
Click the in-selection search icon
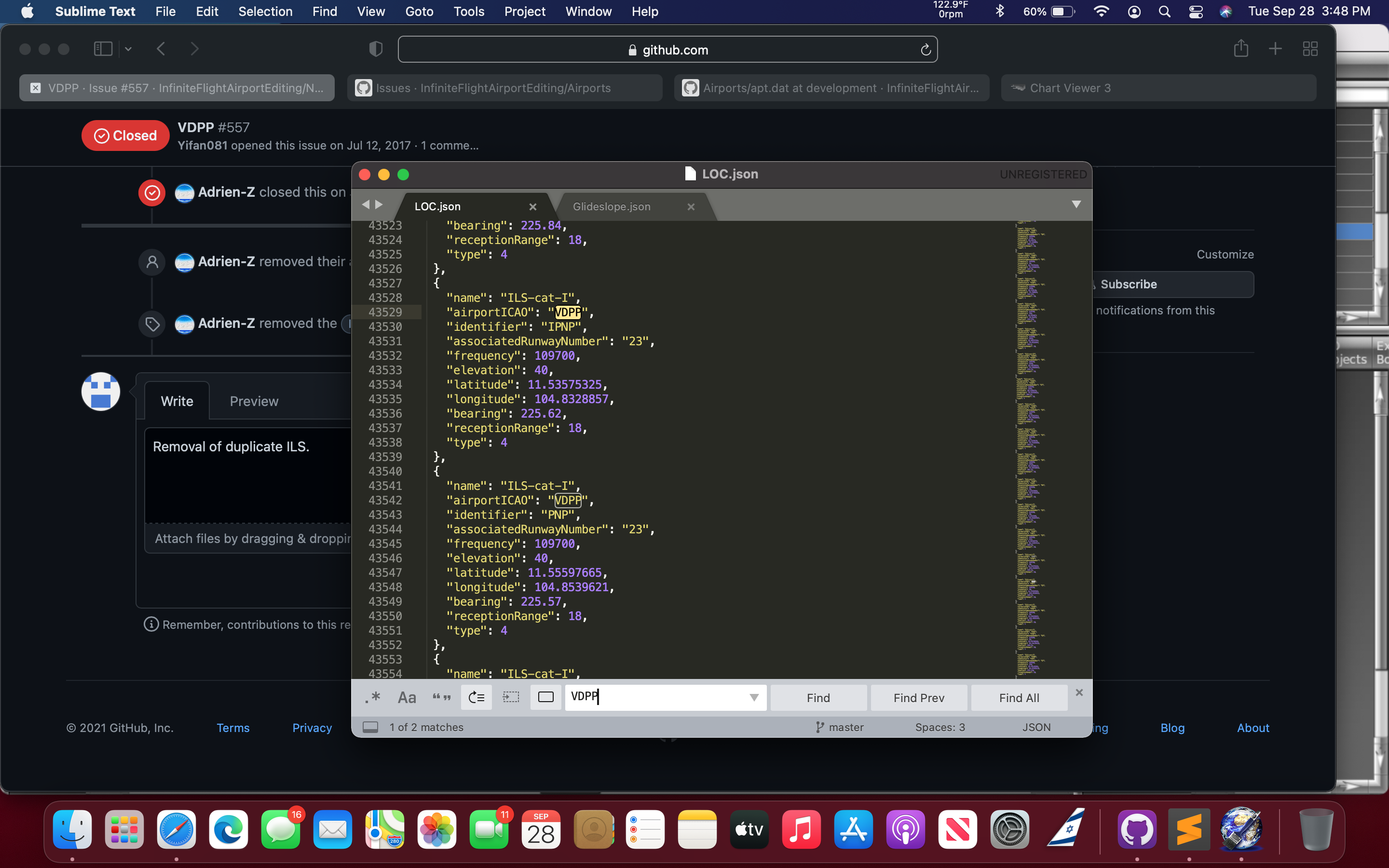(x=511, y=697)
